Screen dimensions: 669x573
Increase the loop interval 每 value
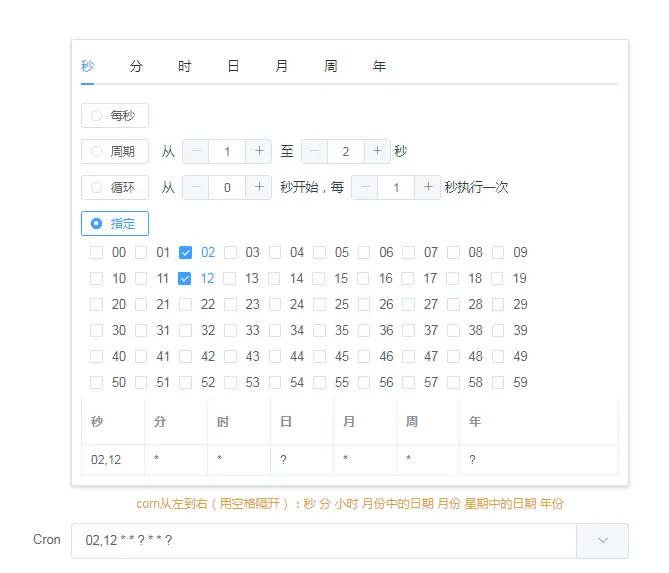[428, 187]
